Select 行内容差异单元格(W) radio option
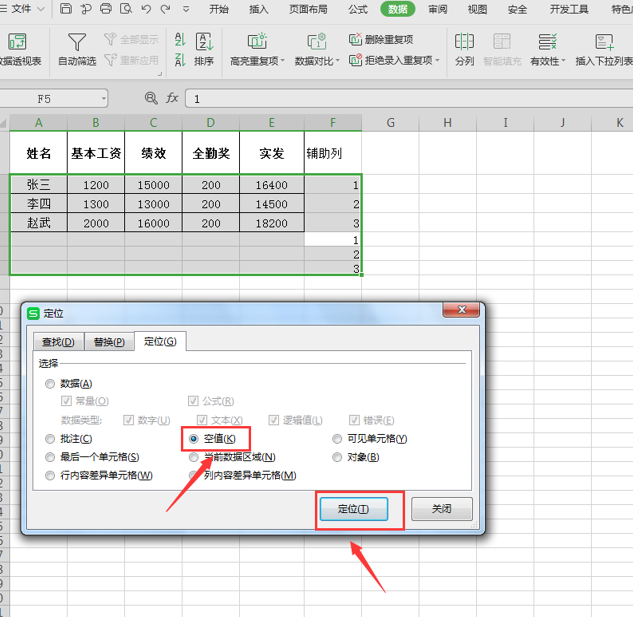The image size is (633, 617). pos(50,475)
